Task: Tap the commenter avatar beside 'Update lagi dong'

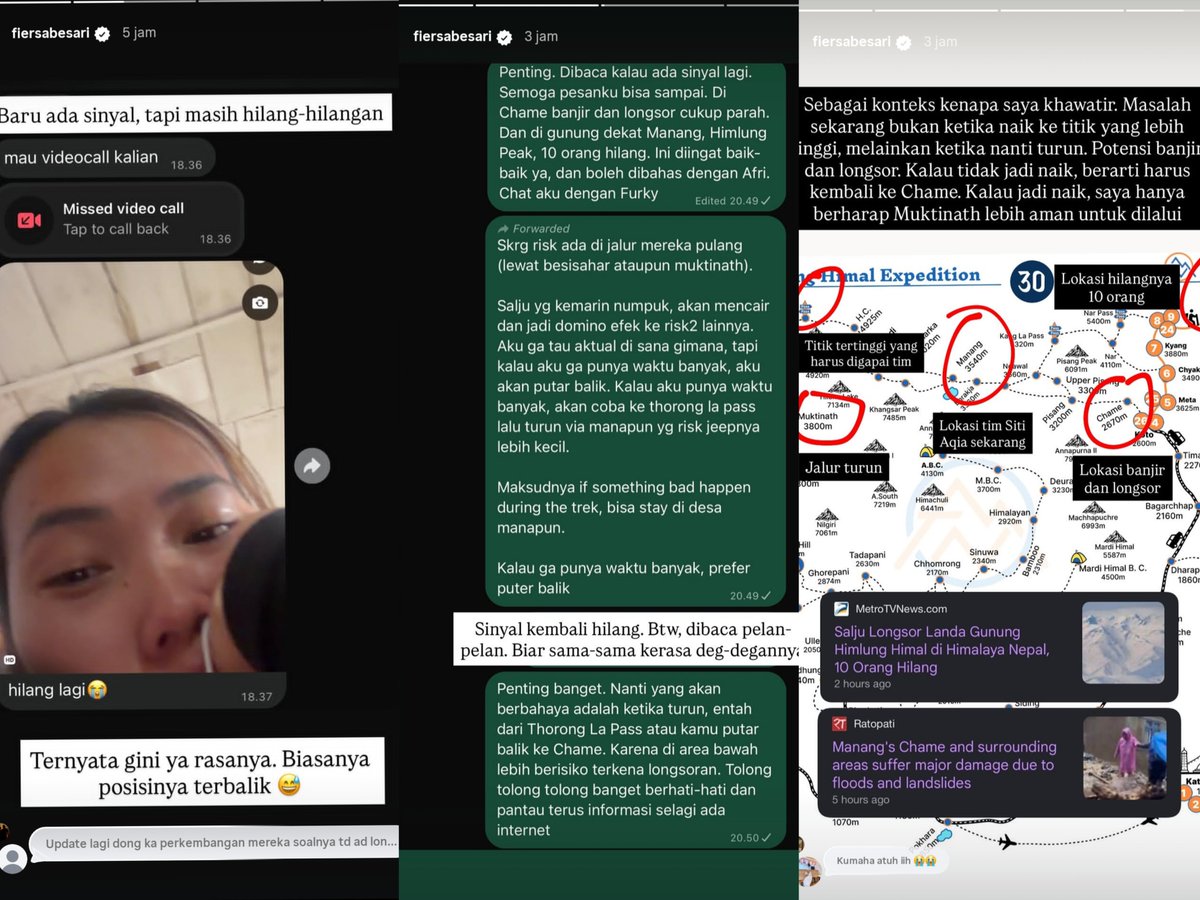Action: pos(13,858)
